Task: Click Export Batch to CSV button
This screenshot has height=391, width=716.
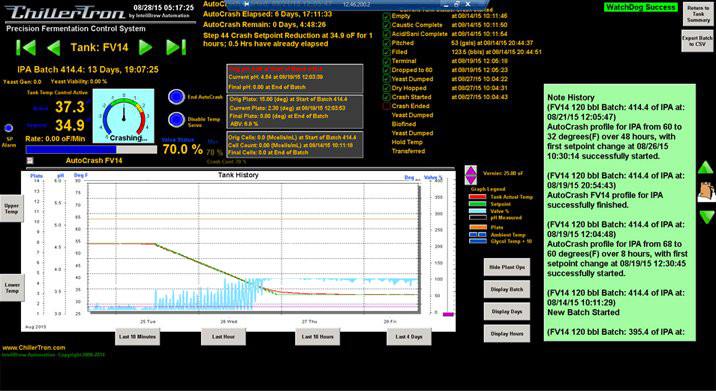Action: click(697, 41)
